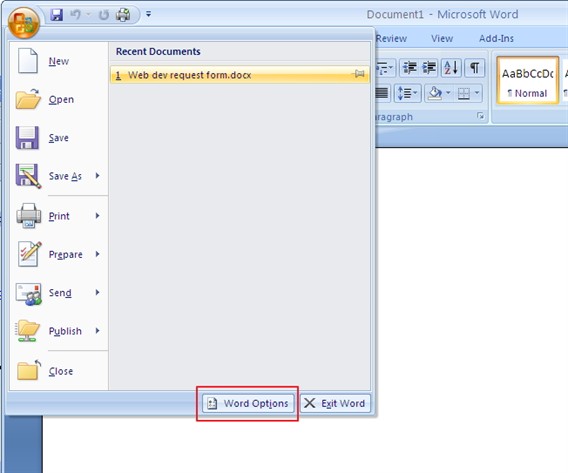Choose Save from the Office menu
Viewport: 568px width, 473px height.
[x=59, y=138]
